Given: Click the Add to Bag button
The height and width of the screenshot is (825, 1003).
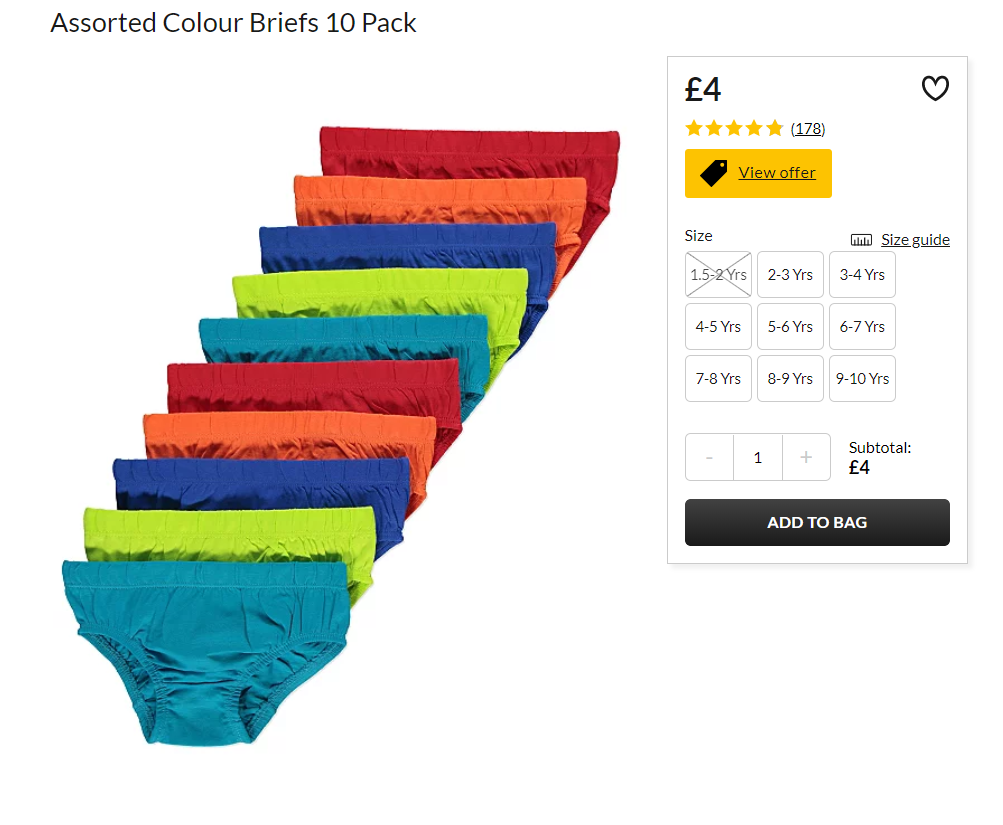Looking at the screenshot, I should (x=817, y=522).
